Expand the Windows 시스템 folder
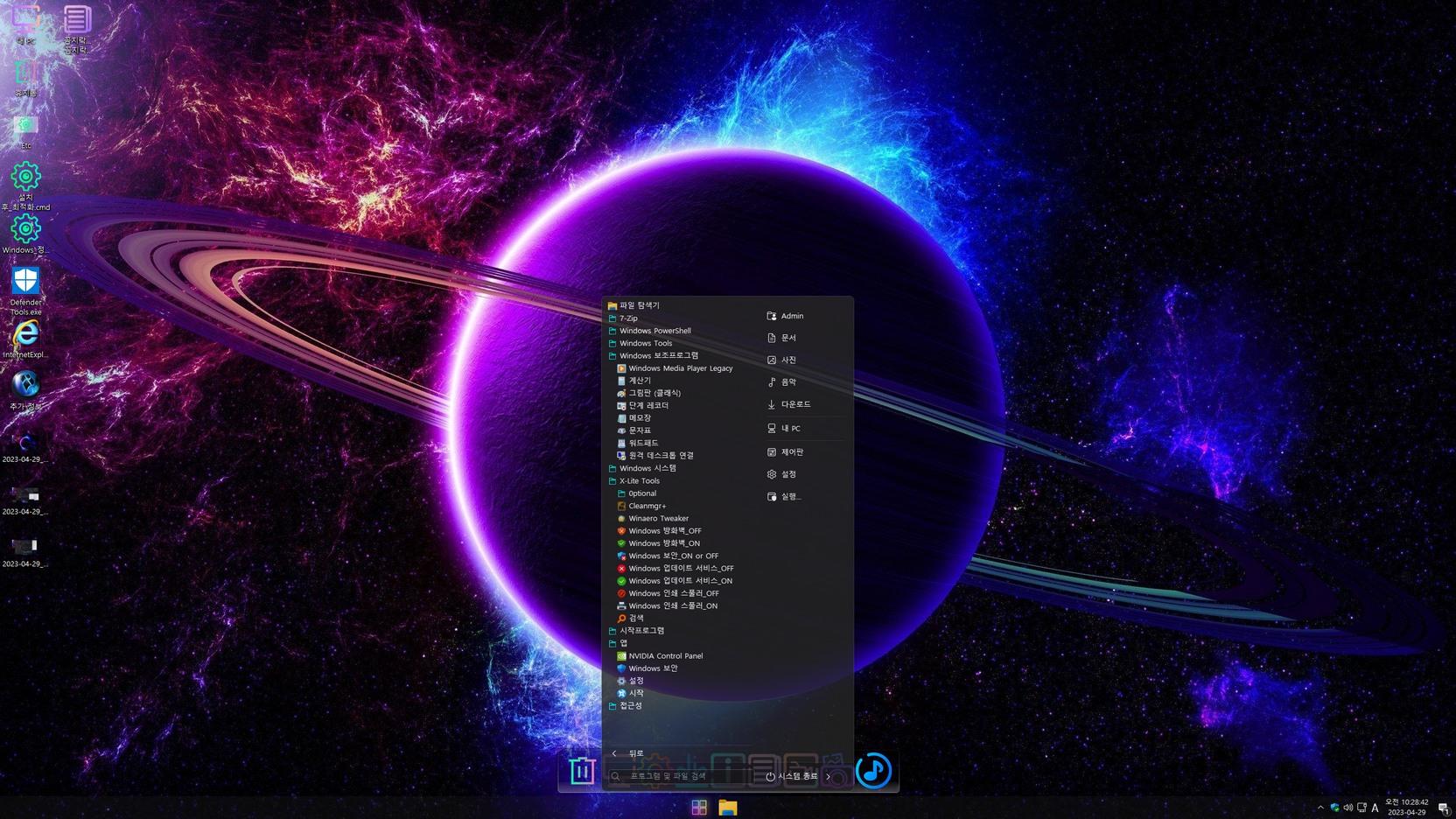 coord(641,468)
